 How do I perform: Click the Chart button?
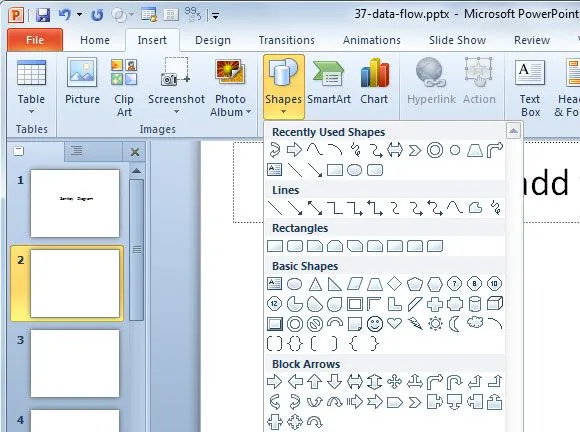pos(374,82)
